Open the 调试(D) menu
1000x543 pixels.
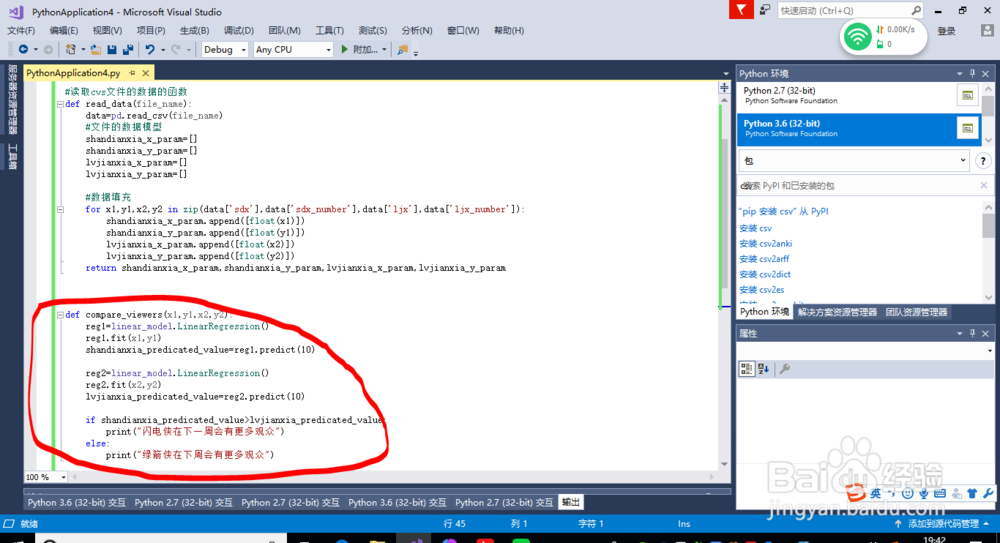[239, 31]
